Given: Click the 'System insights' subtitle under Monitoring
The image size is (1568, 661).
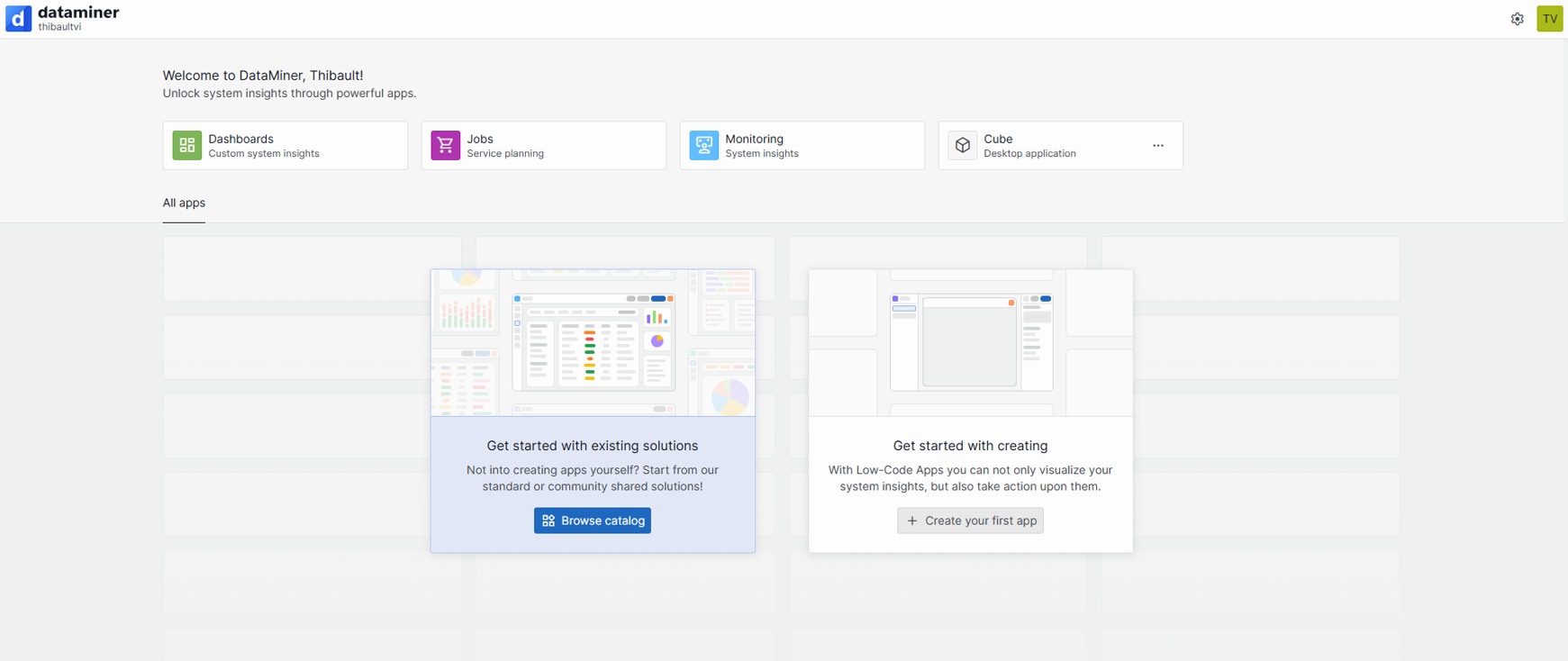Looking at the screenshot, I should [762, 154].
